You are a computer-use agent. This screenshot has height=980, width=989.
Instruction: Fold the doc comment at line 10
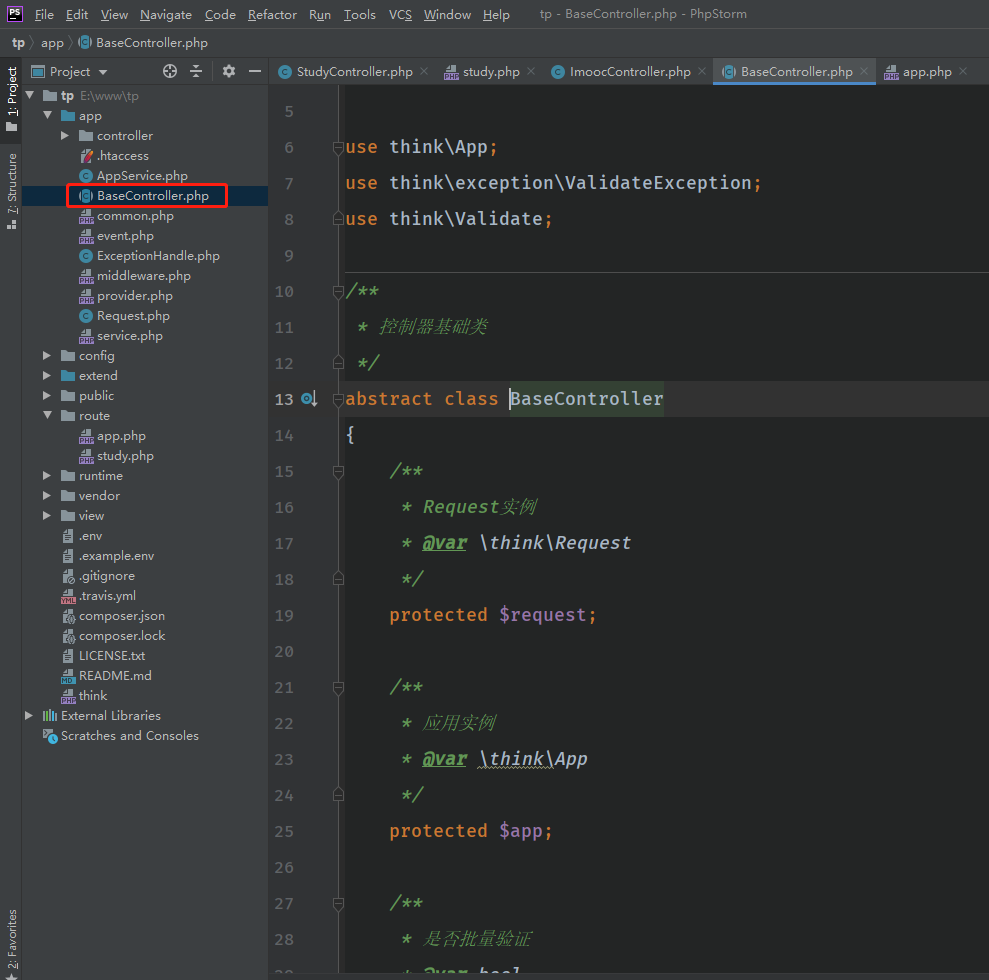[x=338, y=291]
